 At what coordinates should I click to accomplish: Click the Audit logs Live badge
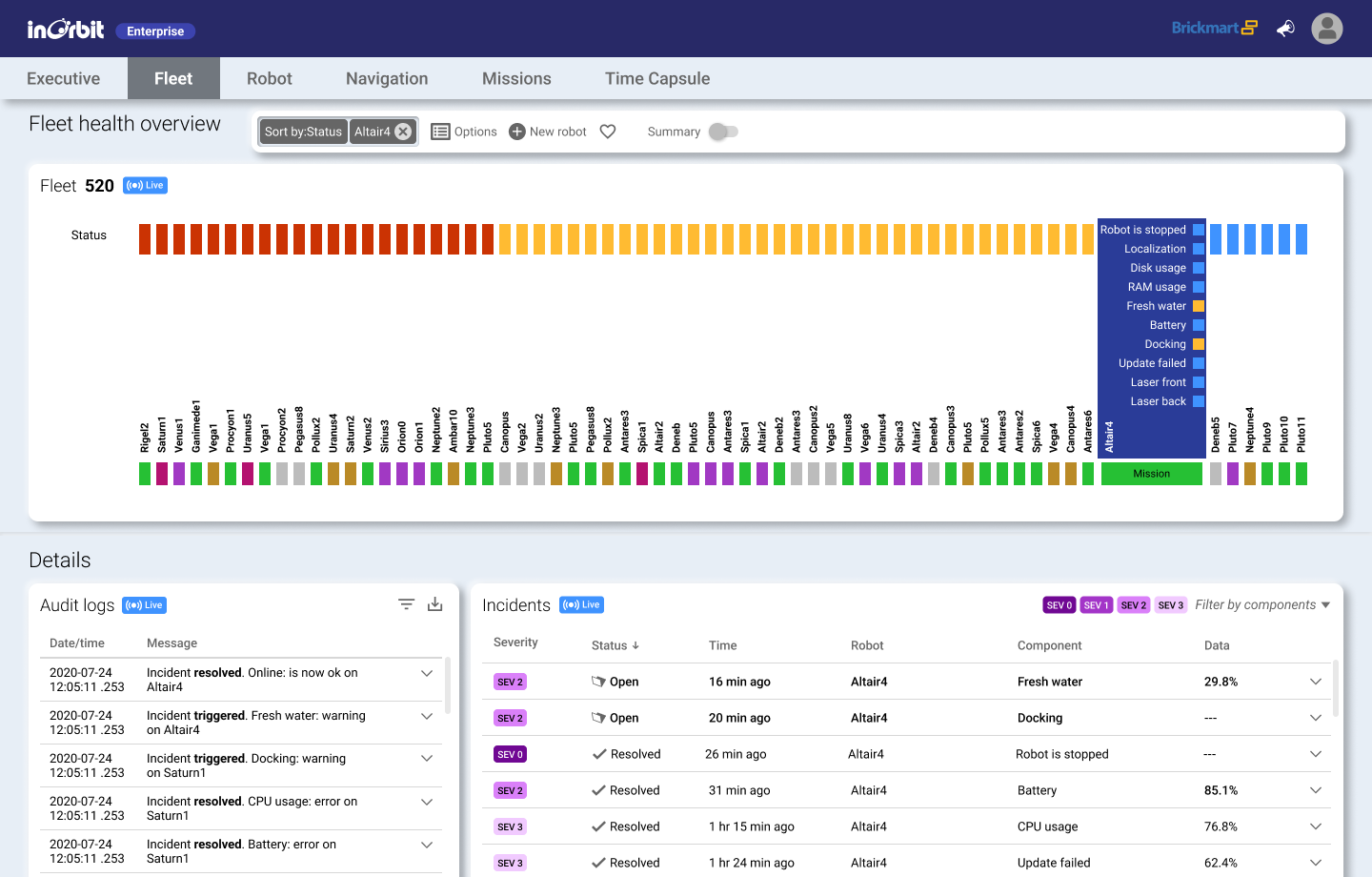(x=145, y=605)
